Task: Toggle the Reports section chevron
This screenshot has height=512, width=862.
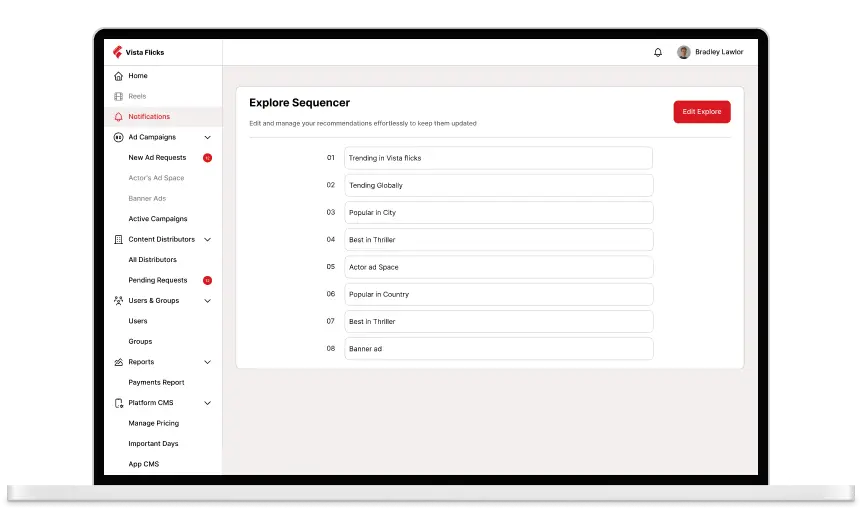Action: pos(207,362)
